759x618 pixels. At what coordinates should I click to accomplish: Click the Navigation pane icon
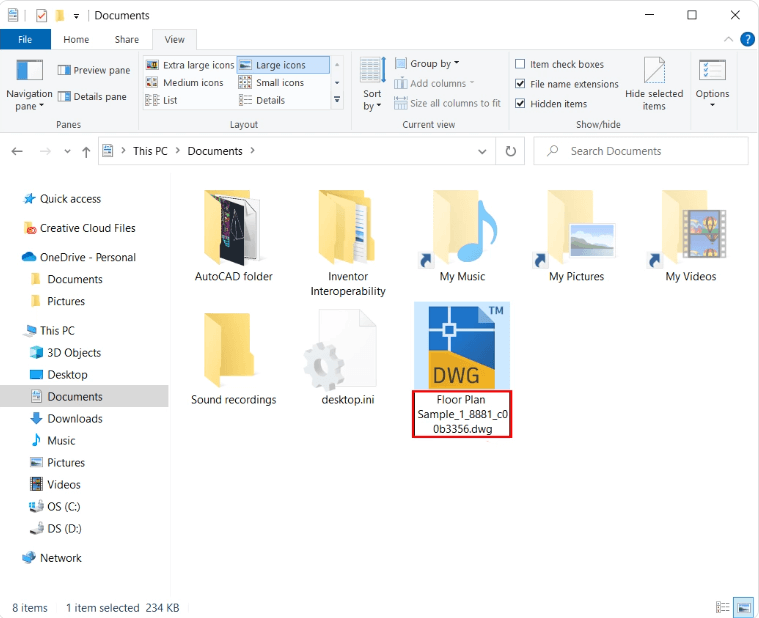tap(29, 73)
